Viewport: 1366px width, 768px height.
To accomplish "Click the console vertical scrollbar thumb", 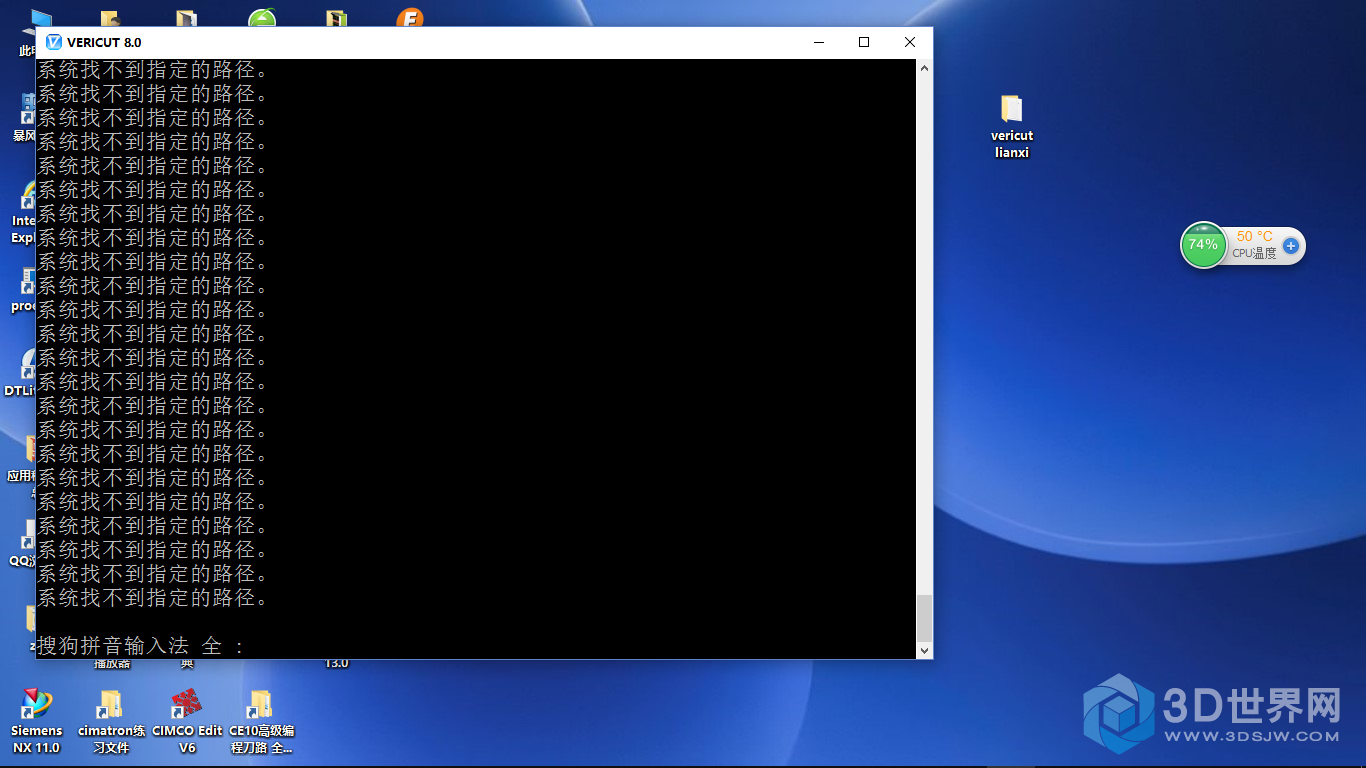I will click(924, 618).
